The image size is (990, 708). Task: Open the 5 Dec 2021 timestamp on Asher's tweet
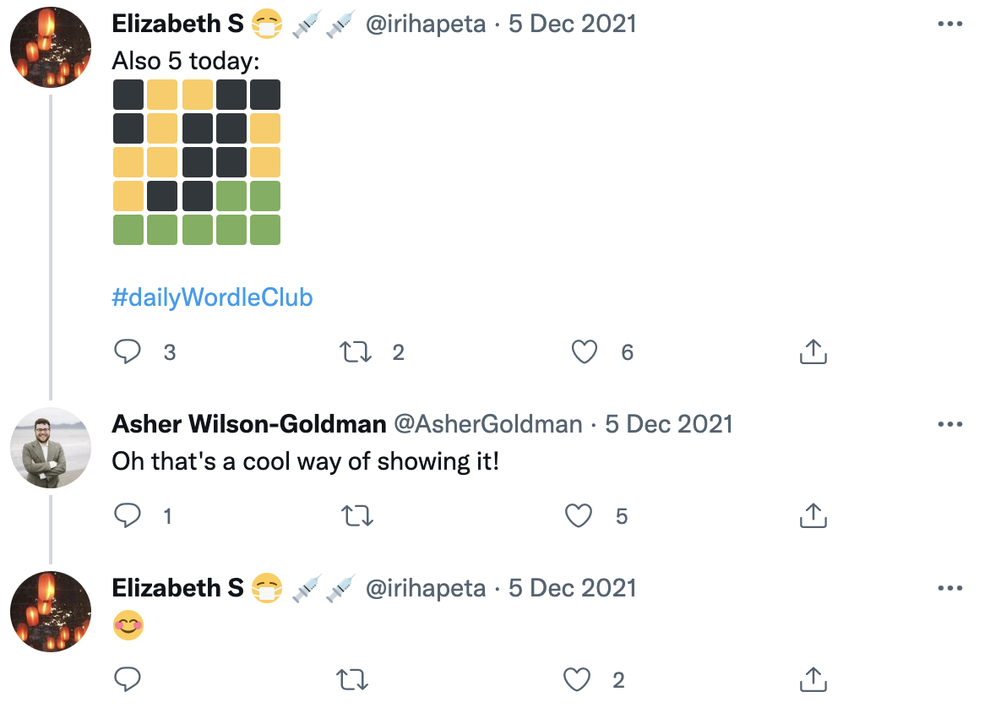click(x=668, y=424)
